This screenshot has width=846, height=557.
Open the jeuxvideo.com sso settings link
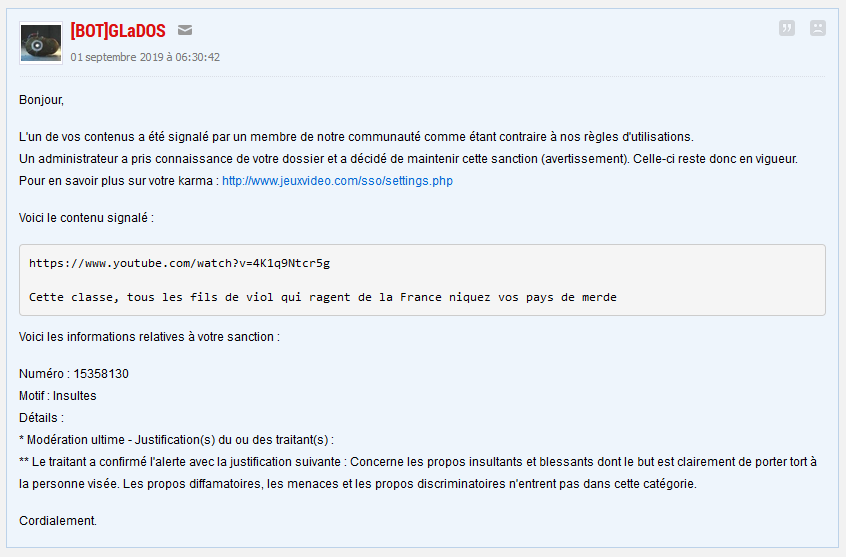click(x=337, y=181)
